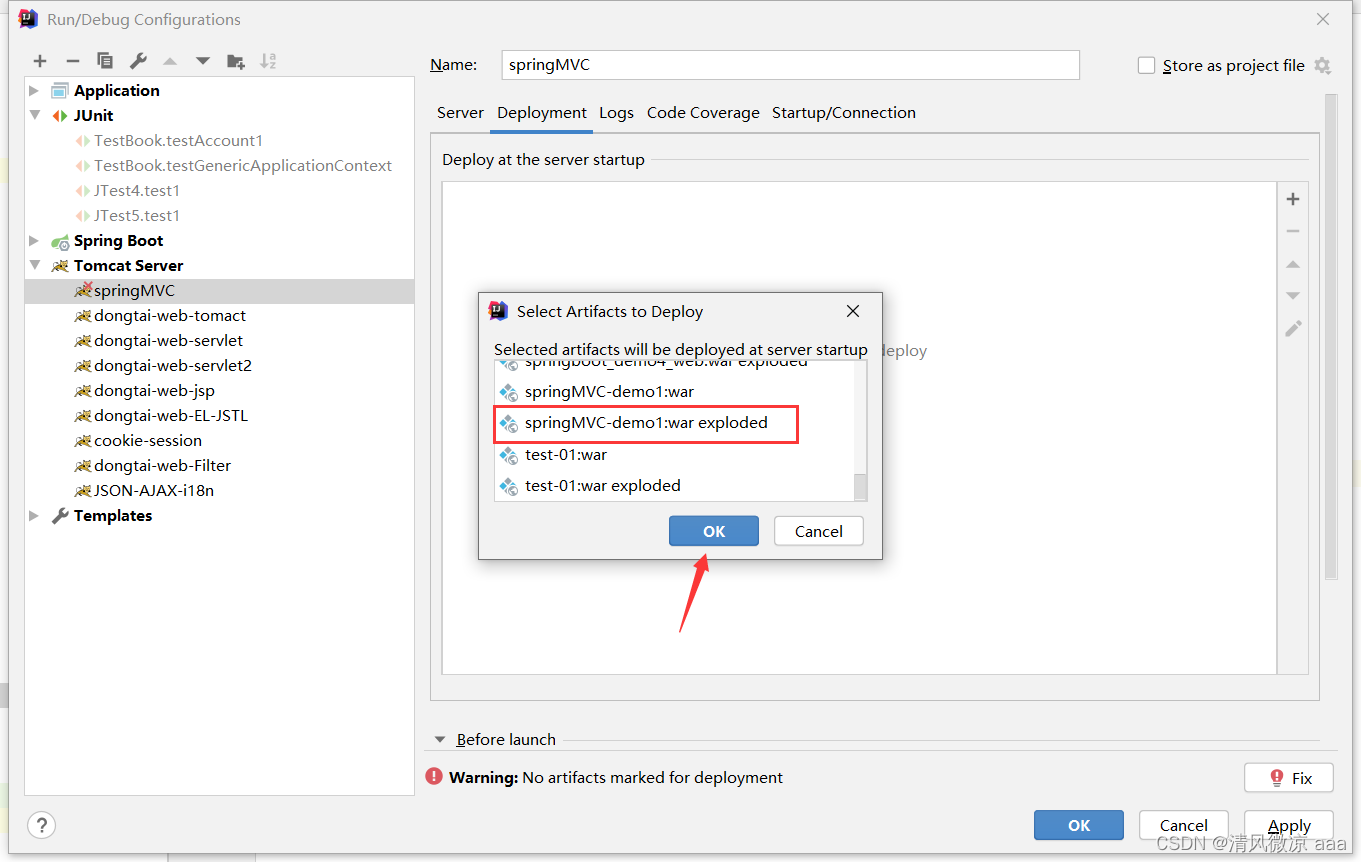Select TestBook.testGenericApplicationContext entry
Viewport: 1361px width, 862px height.
tap(220, 165)
